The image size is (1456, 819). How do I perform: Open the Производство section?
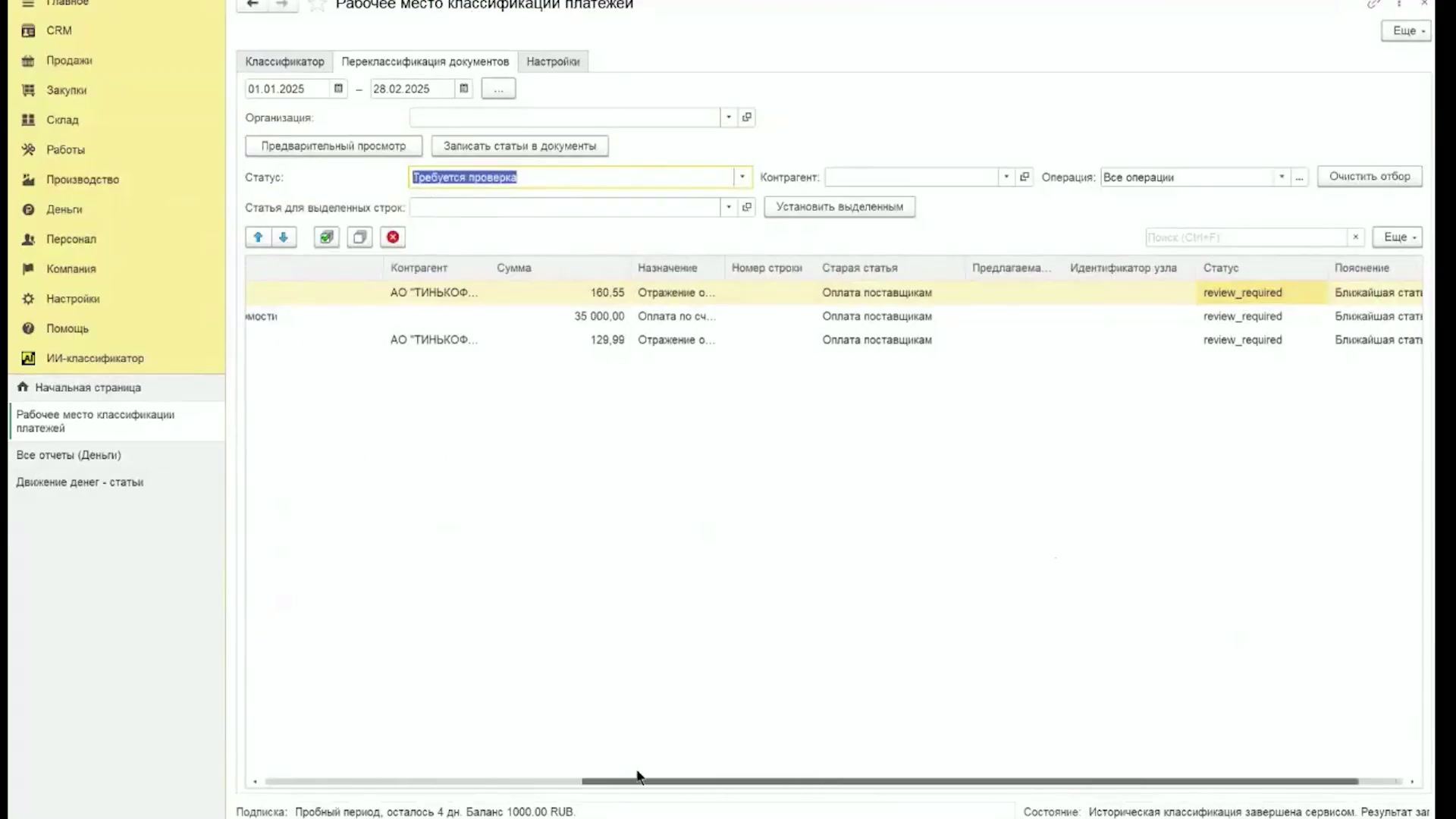point(82,180)
